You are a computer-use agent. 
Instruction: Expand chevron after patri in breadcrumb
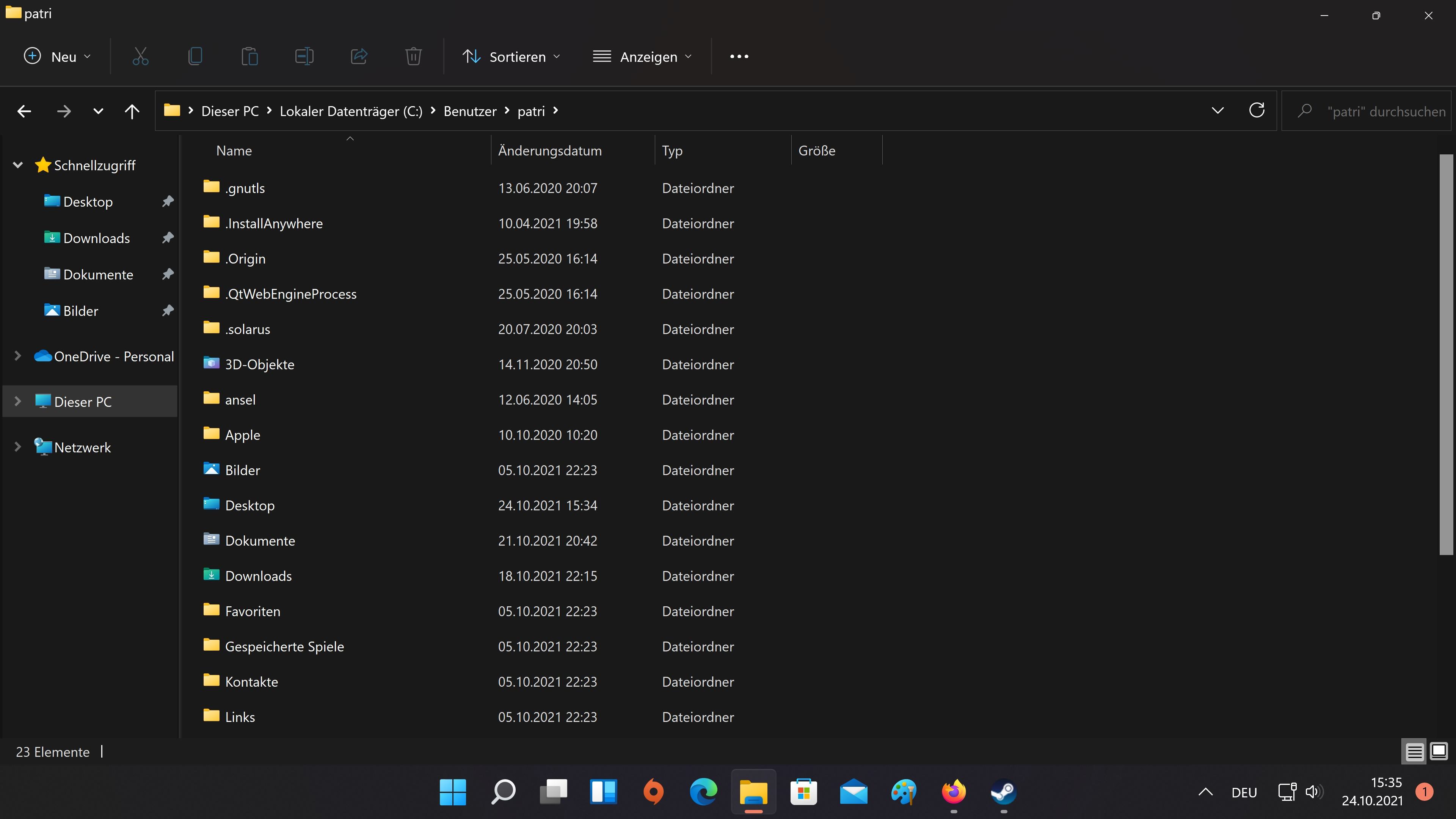tap(555, 111)
